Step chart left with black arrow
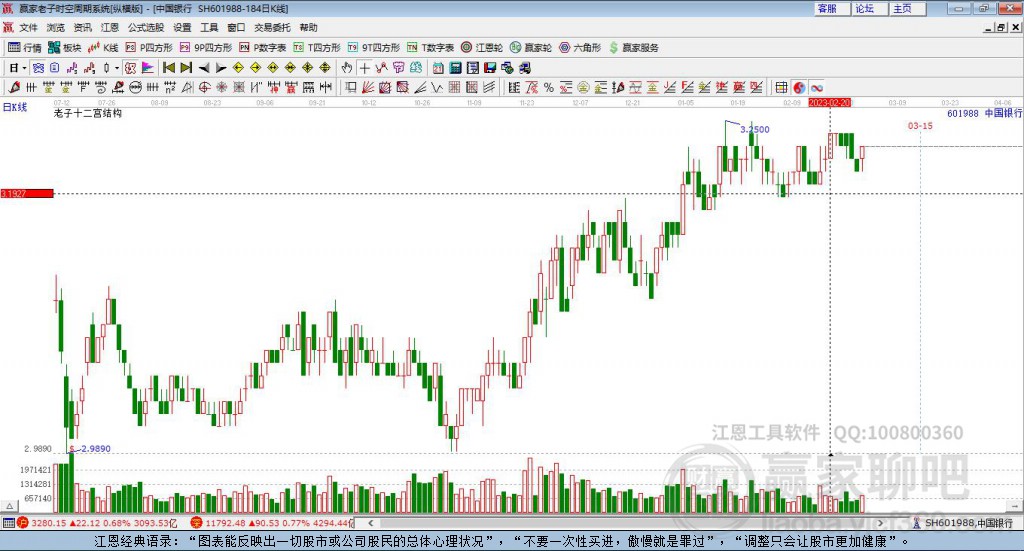The image size is (1024, 551). (204, 68)
